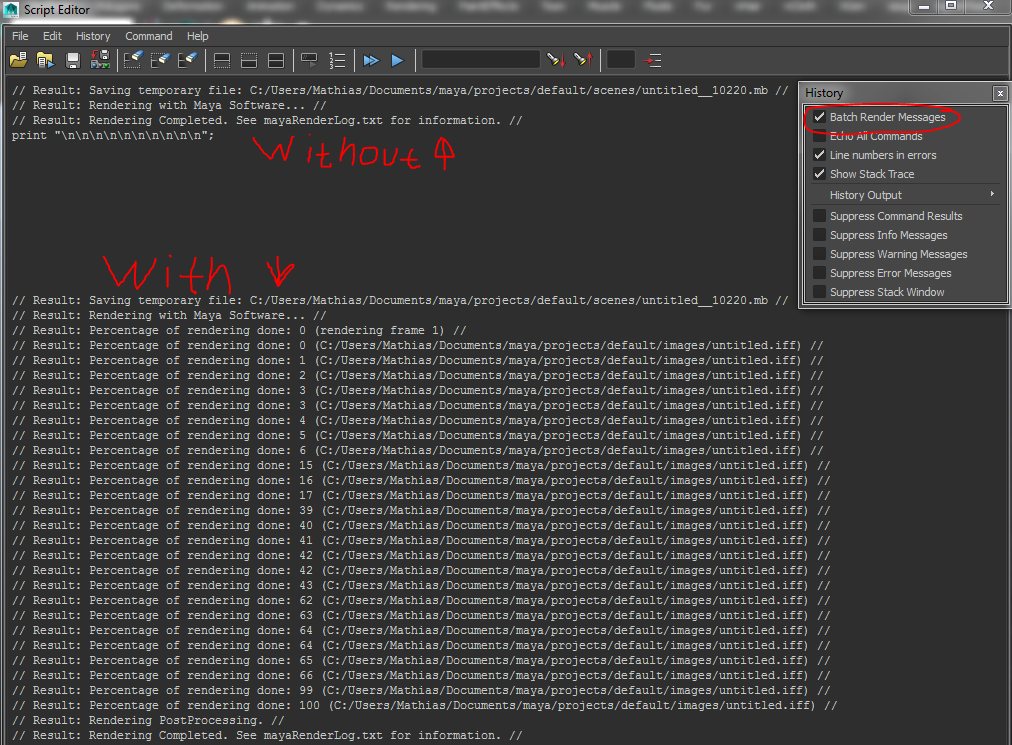Click the Save Script to Shelf icon
This screenshot has height=745, width=1012.
click(x=100, y=61)
